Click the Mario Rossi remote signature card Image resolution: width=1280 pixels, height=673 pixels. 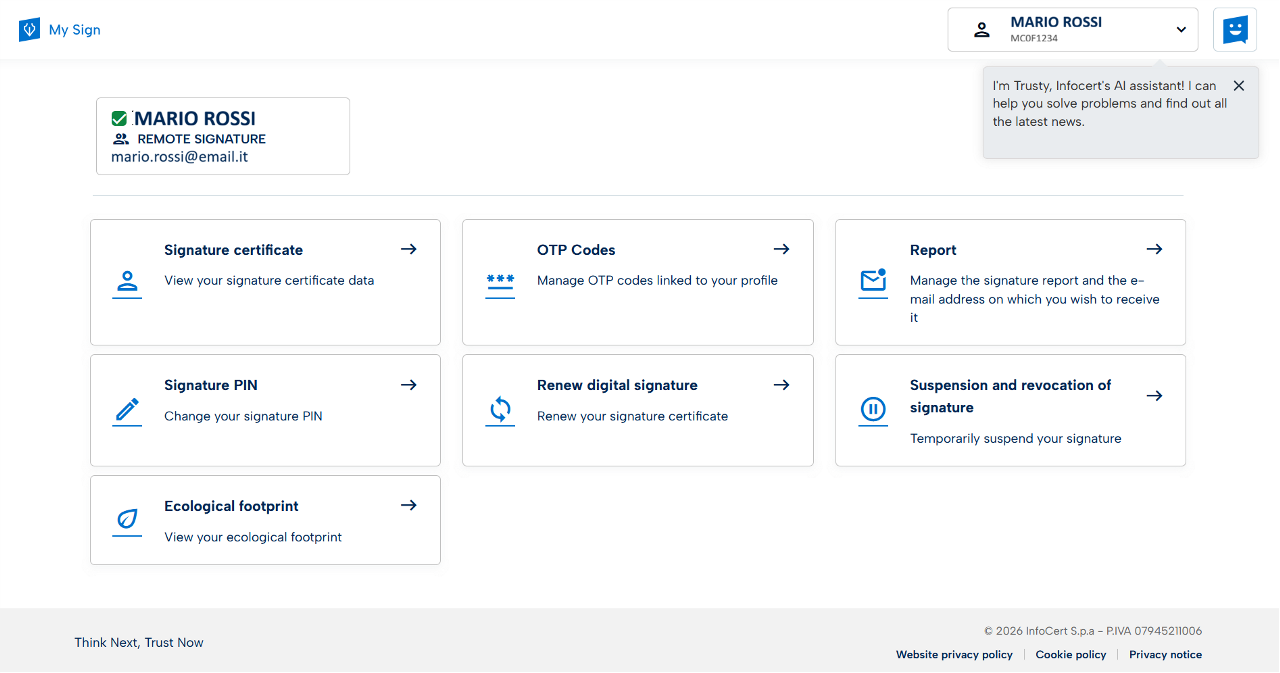pyautogui.click(x=223, y=136)
